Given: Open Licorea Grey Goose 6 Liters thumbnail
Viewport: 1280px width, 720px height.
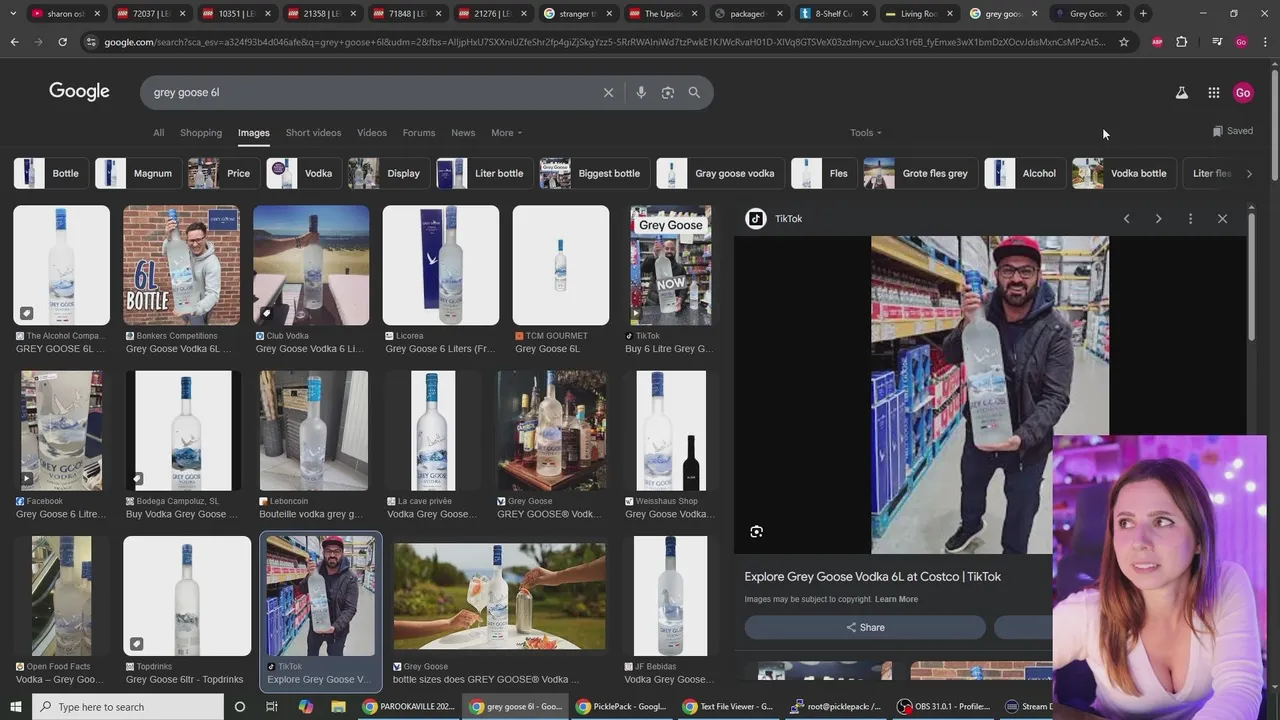Looking at the screenshot, I should [441, 265].
